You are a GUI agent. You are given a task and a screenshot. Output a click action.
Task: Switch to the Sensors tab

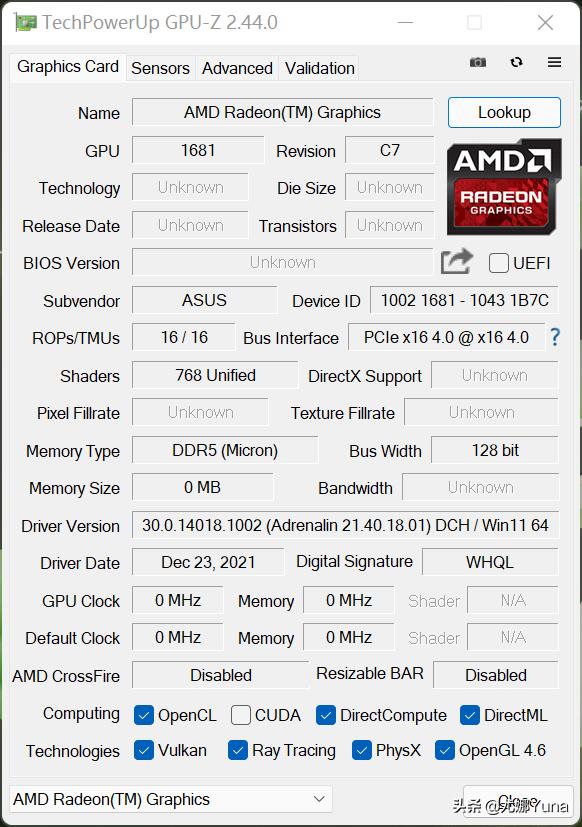[x=160, y=68]
